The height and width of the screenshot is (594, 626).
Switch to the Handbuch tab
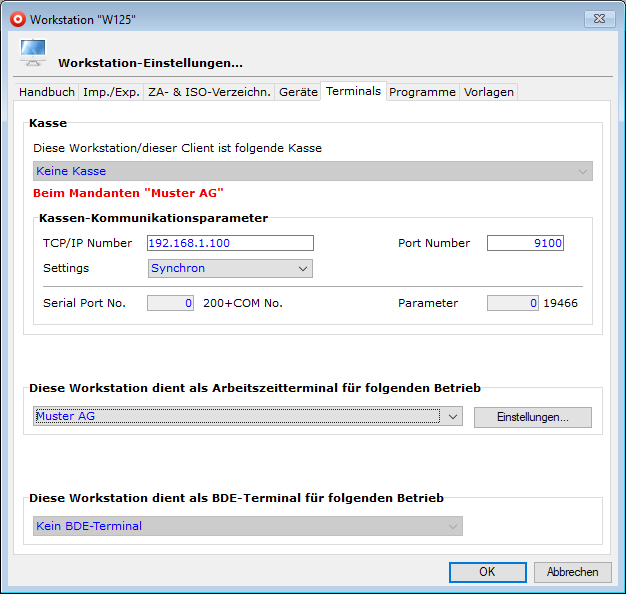pos(47,92)
